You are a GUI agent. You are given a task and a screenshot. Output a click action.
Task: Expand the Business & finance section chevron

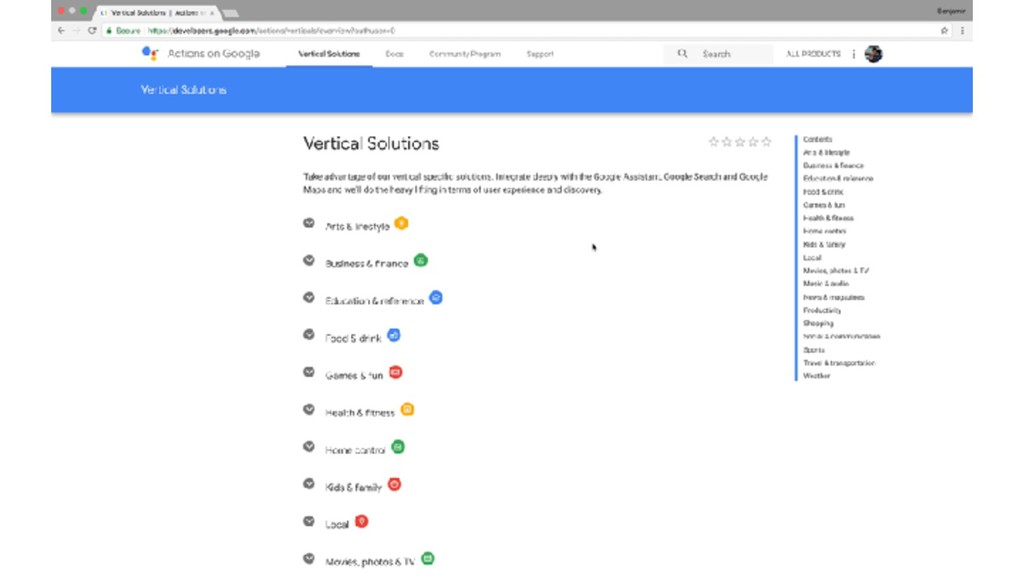click(309, 261)
